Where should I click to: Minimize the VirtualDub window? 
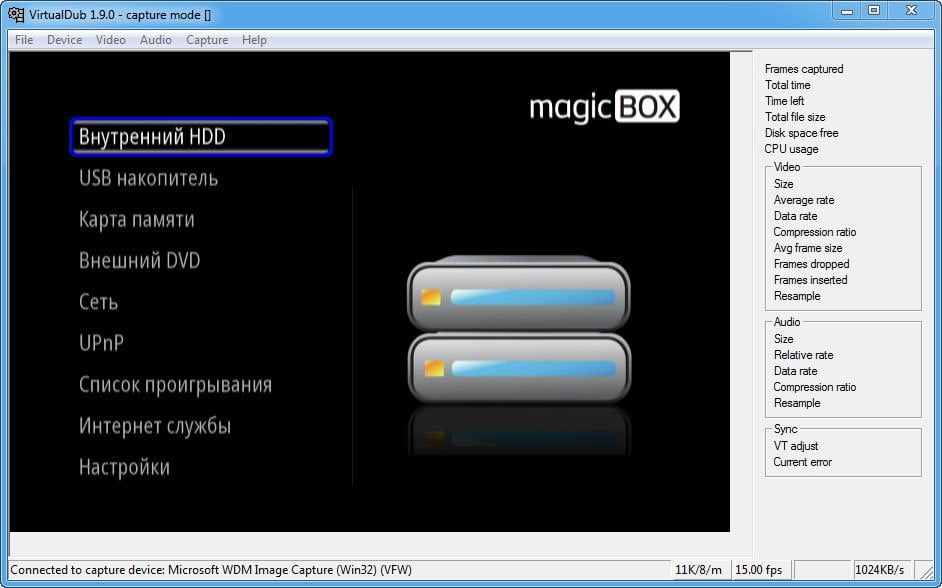coord(847,11)
